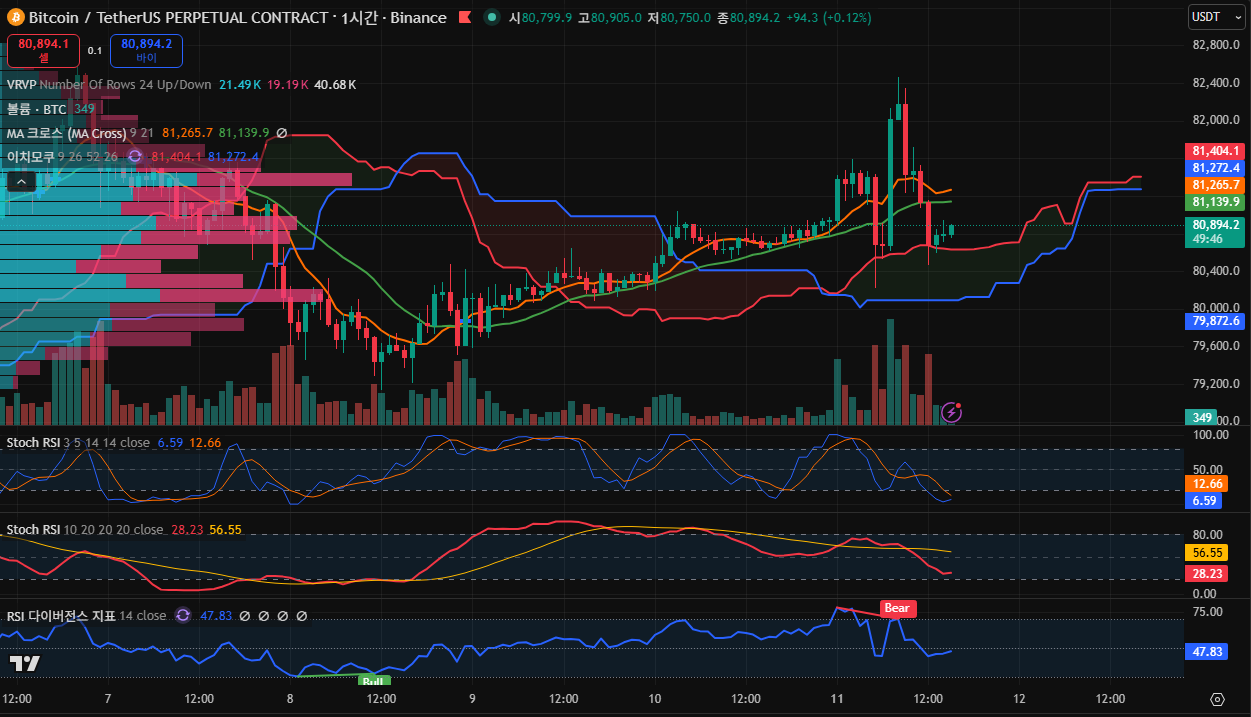Click yellow Stoch RSI label 56.55 on axis
Image resolution: width=1251 pixels, height=717 pixels.
tap(1205, 552)
